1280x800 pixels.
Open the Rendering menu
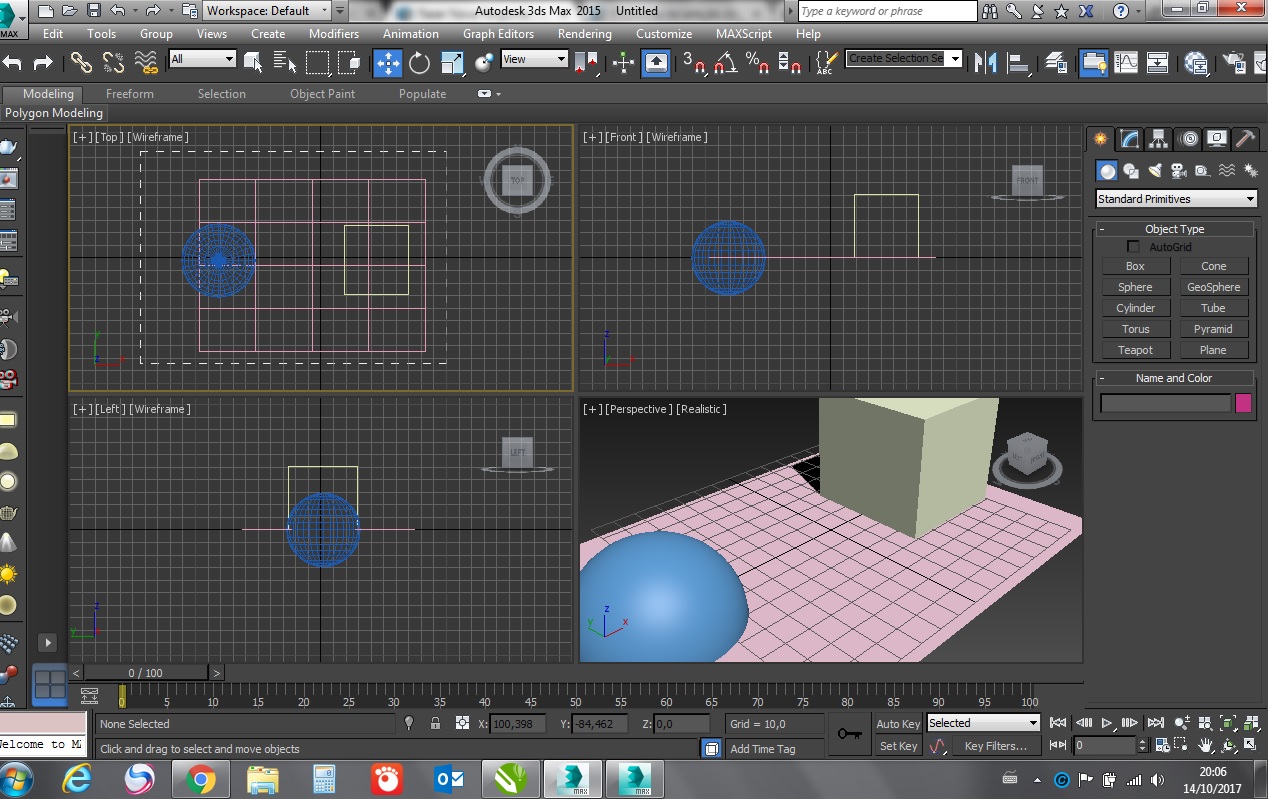[585, 33]
